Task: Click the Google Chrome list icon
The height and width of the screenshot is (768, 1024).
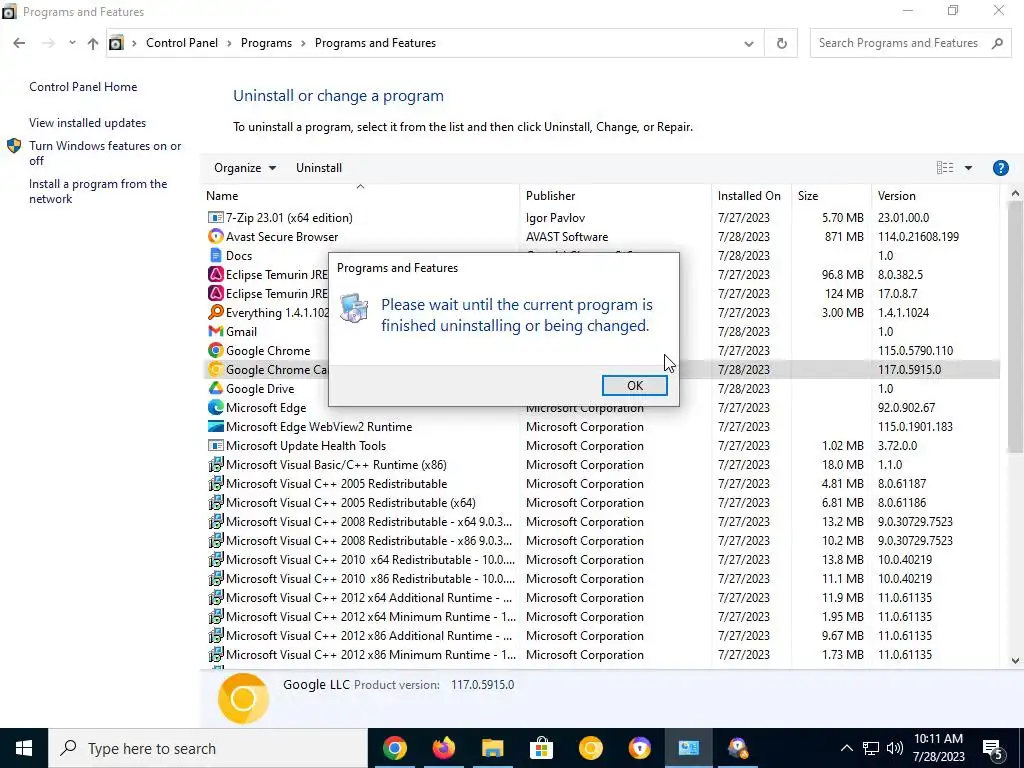Action: pos(216,350)
